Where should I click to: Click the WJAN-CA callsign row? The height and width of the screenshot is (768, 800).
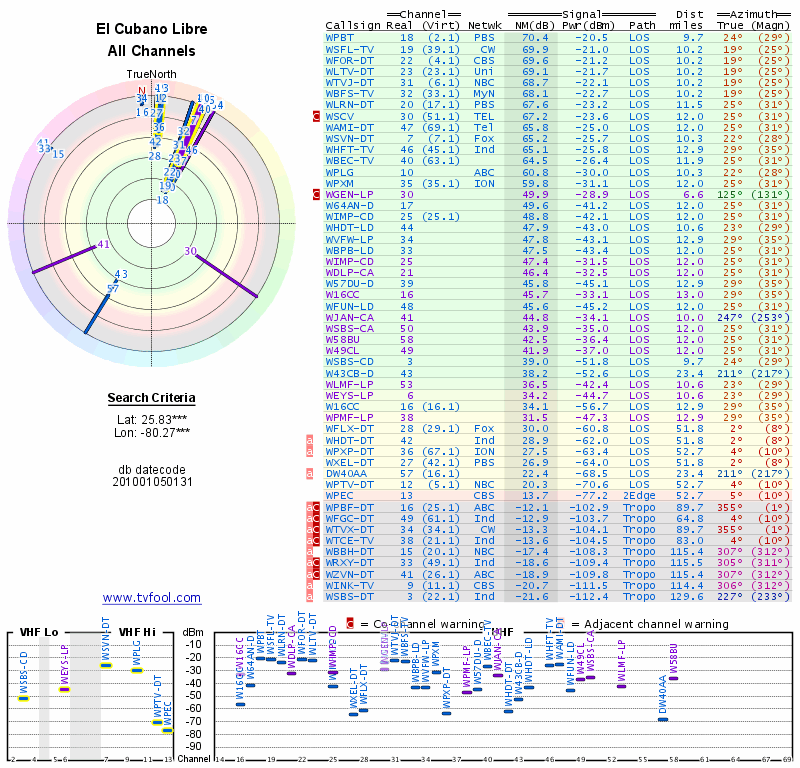point(350,317)
